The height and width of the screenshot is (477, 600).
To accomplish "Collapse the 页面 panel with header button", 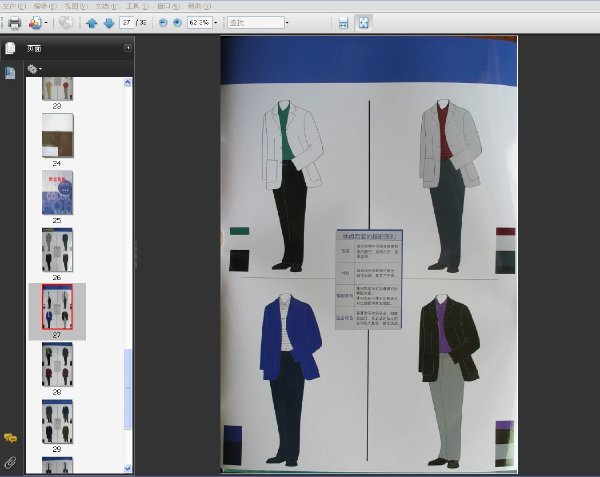I will pos(128,48).
